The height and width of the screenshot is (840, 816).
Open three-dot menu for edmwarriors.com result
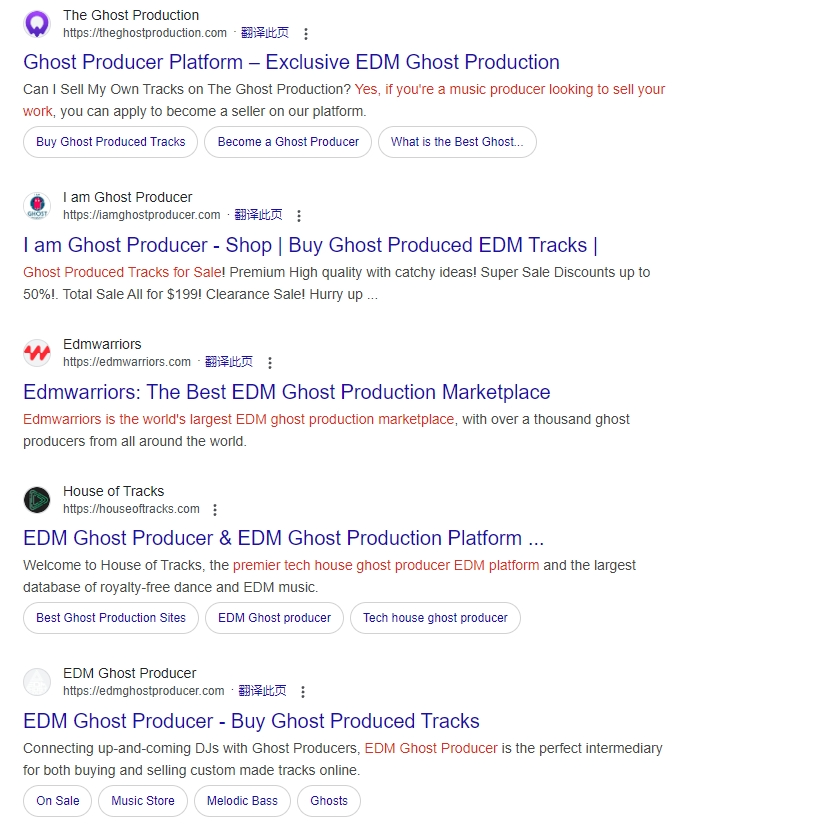tap(270, 363)
